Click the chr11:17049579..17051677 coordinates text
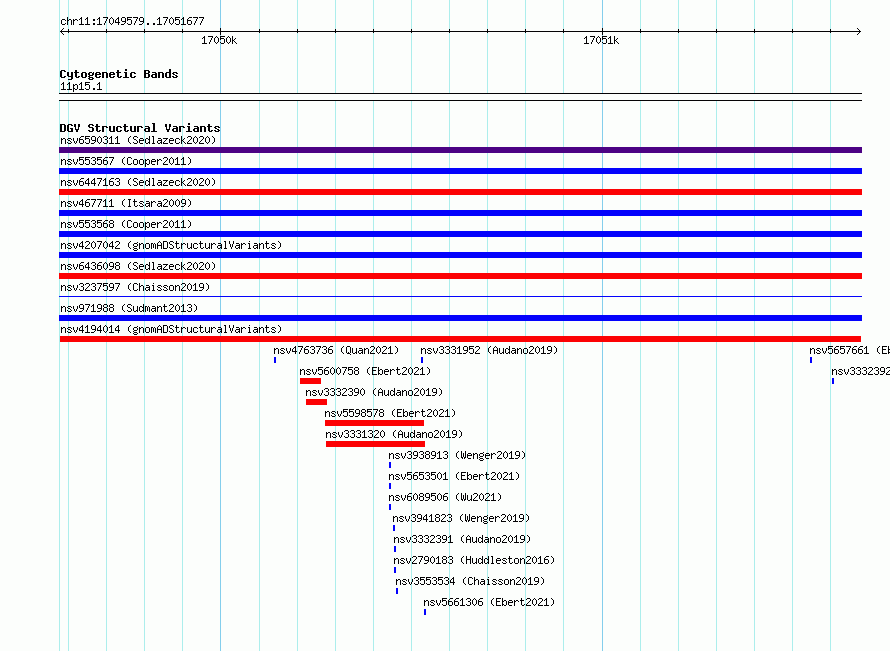Image resolution: width=890 pixels, height=651 pixels. pos(132,21)
